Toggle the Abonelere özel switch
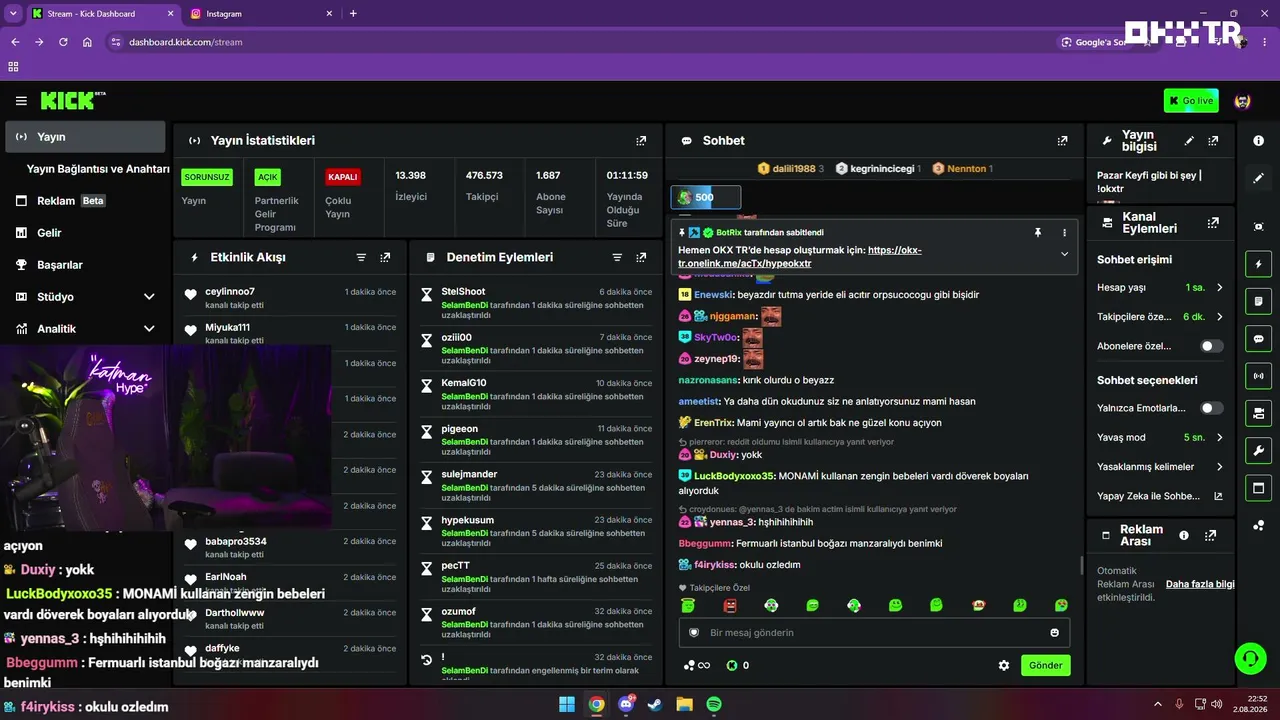1280x720 pixels. pos(1212,346)
